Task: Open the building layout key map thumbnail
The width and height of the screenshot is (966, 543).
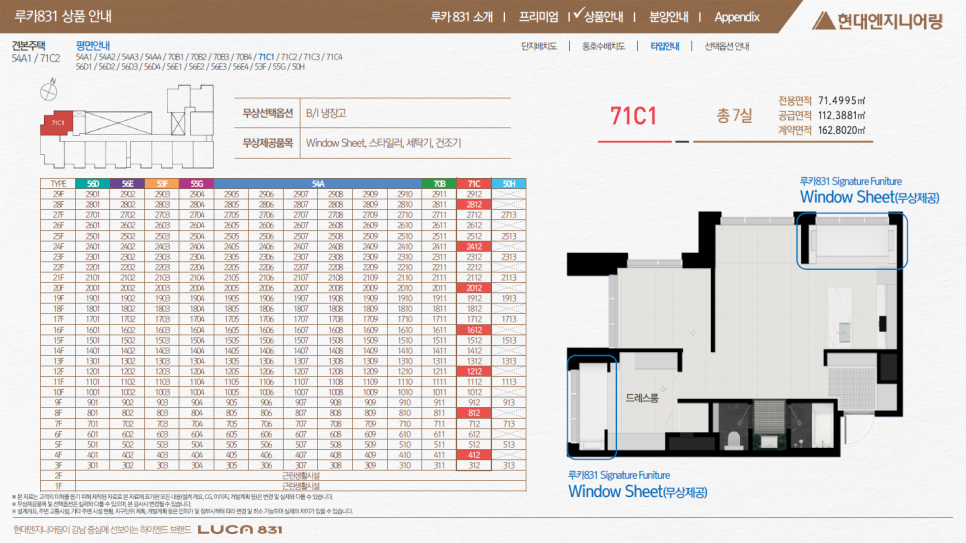Action: pyautogui.click(x=127, y=127)
